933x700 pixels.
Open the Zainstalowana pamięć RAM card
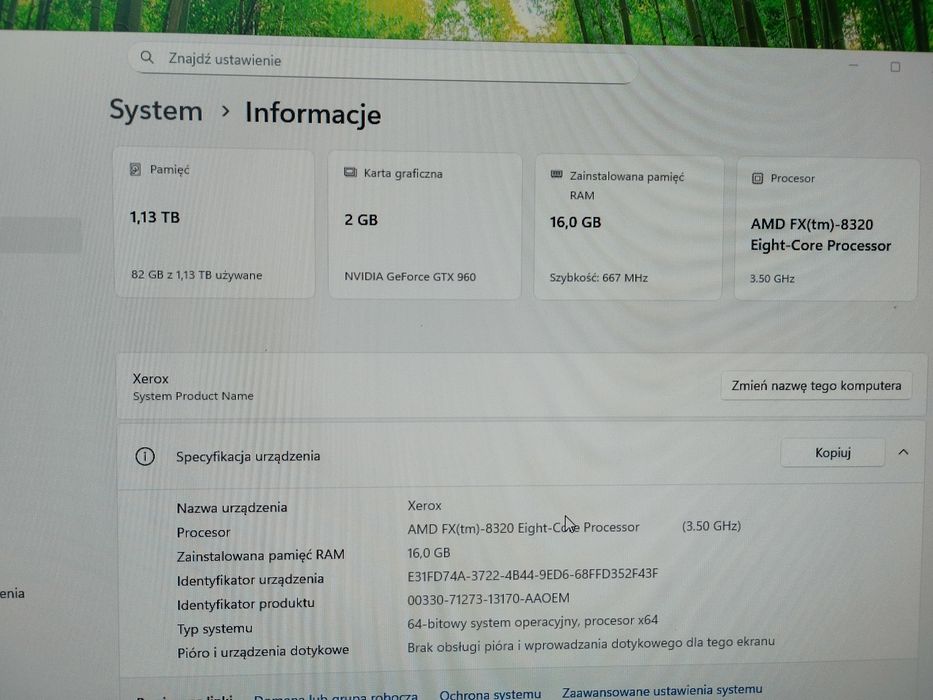coord(628,228)
